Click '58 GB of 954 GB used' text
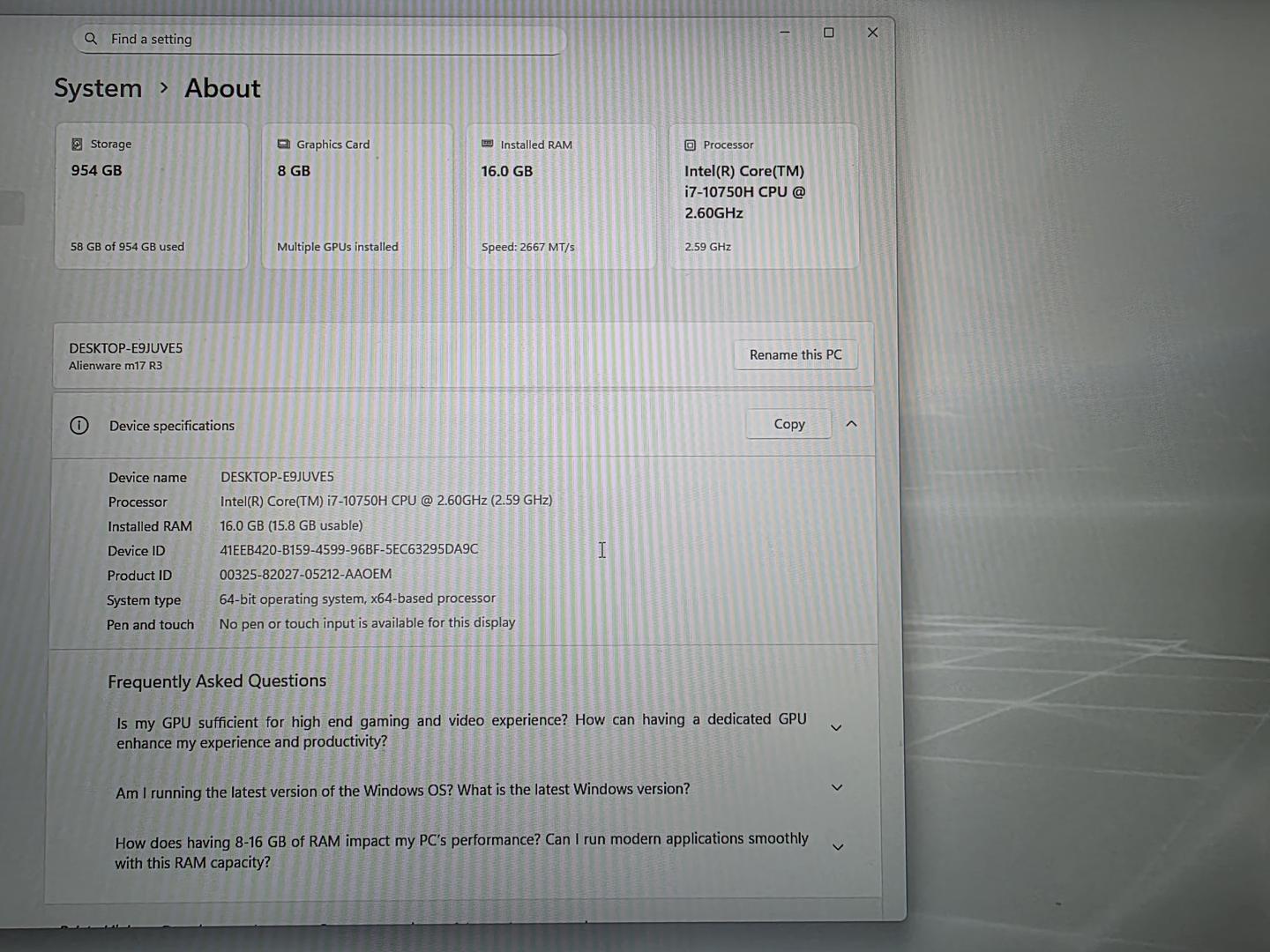Screen dimensions: 1270x952 128,247
